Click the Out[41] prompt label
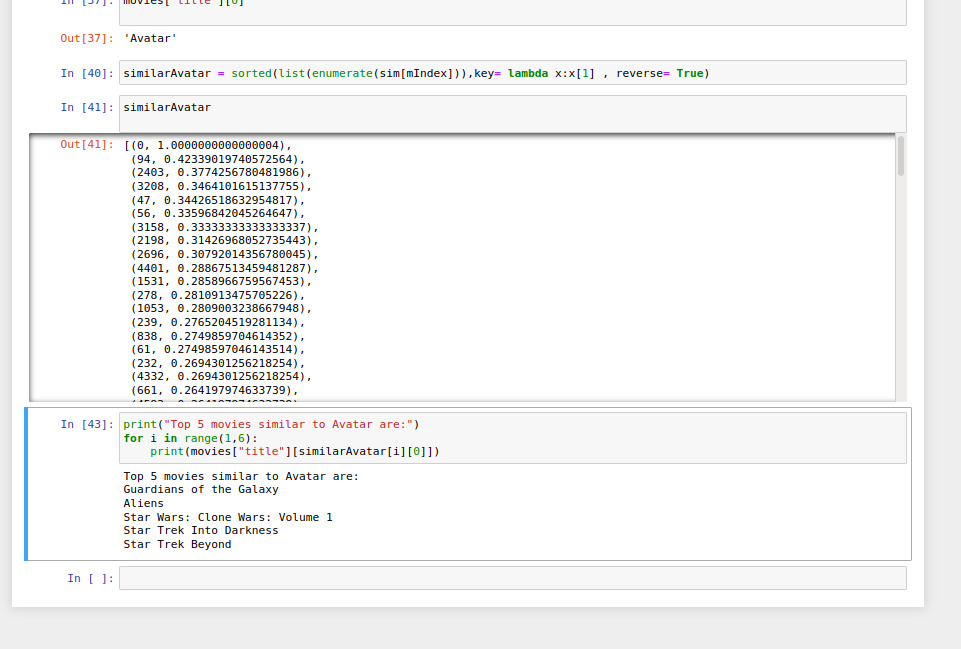This screenshot has width=961, height=649. click(x=87, y=145)
